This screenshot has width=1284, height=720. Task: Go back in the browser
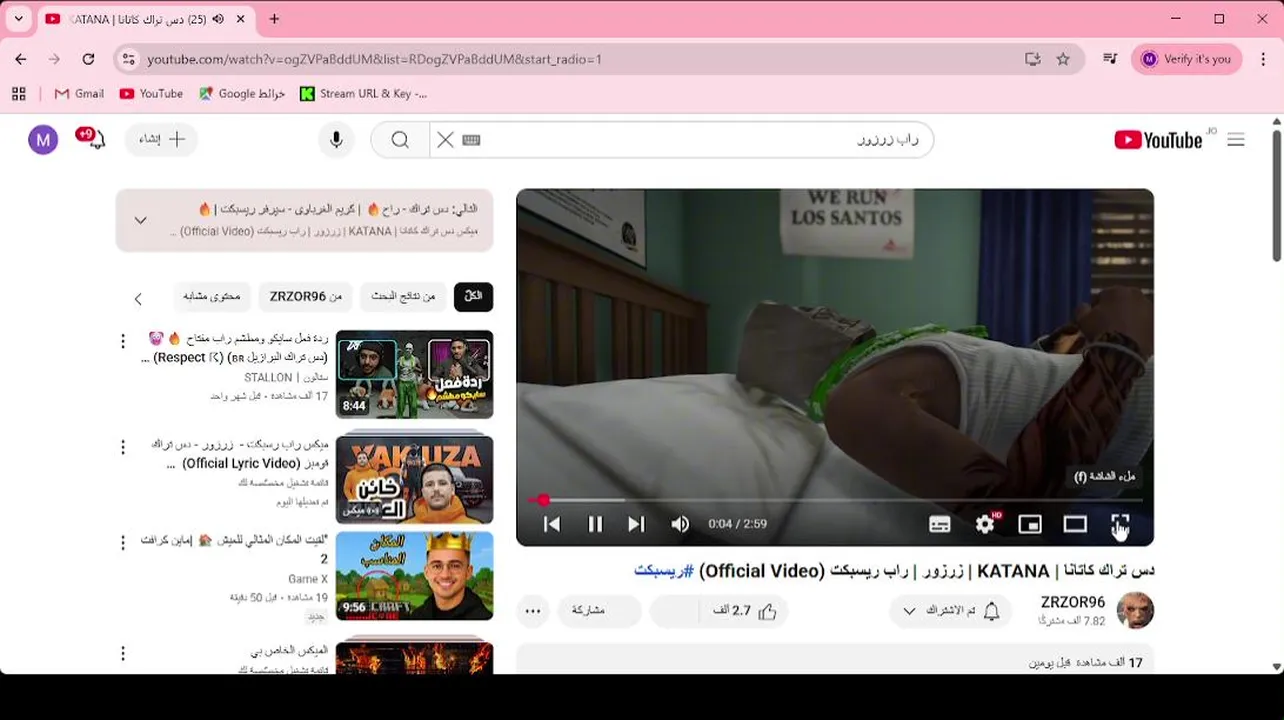point(21,59)
